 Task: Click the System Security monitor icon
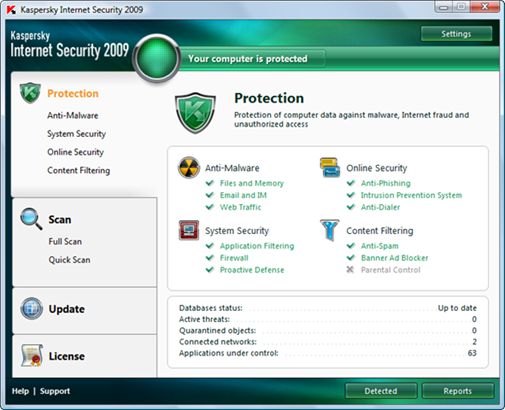point(189,230)
